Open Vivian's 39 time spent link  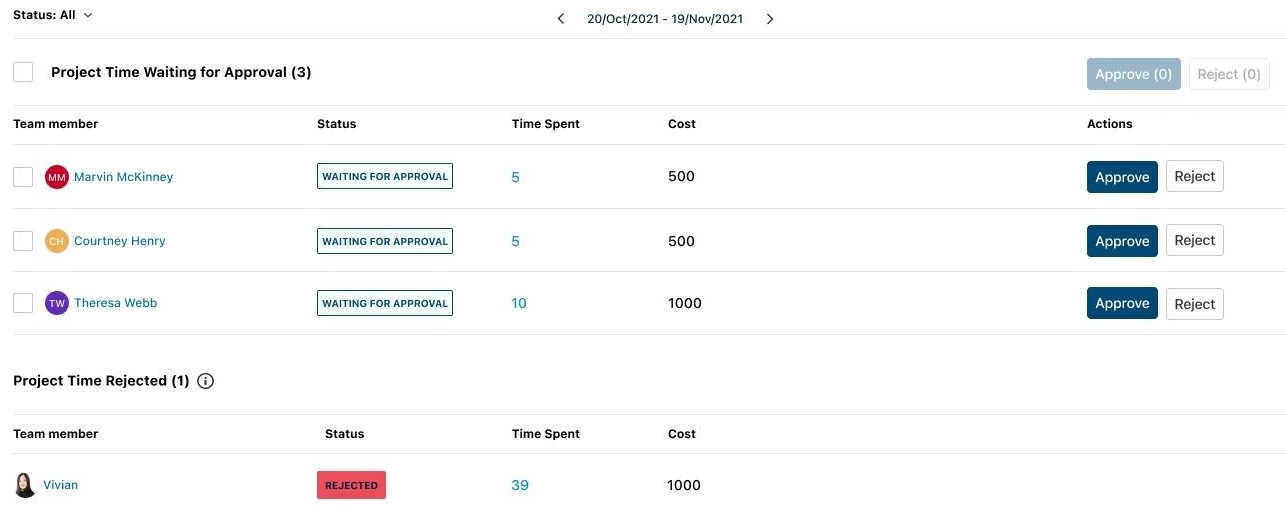tap(520, 485)
